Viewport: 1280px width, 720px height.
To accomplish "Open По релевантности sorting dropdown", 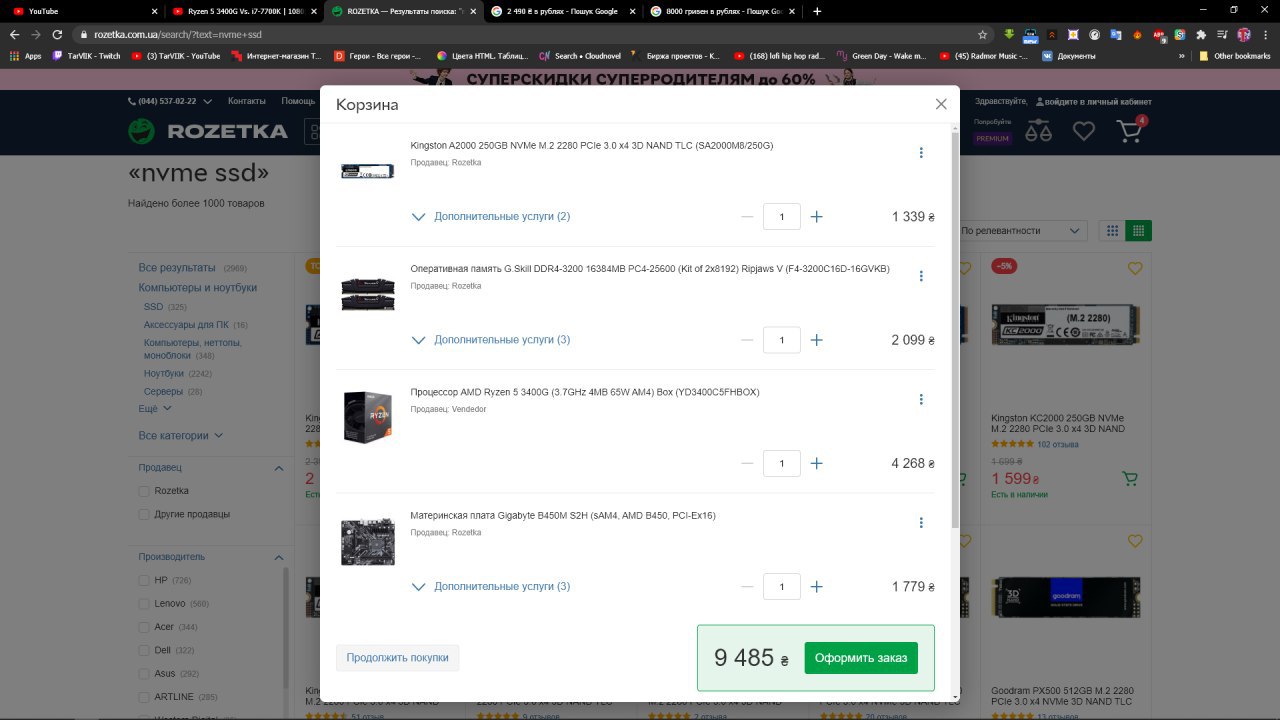I will (1020, 231).
